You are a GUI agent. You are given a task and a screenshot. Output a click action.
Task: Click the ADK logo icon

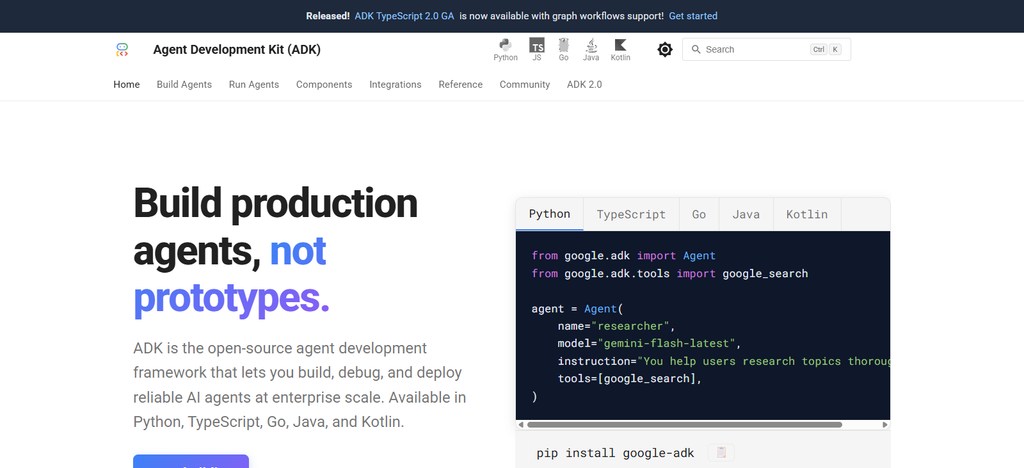(x=122, y=50)
